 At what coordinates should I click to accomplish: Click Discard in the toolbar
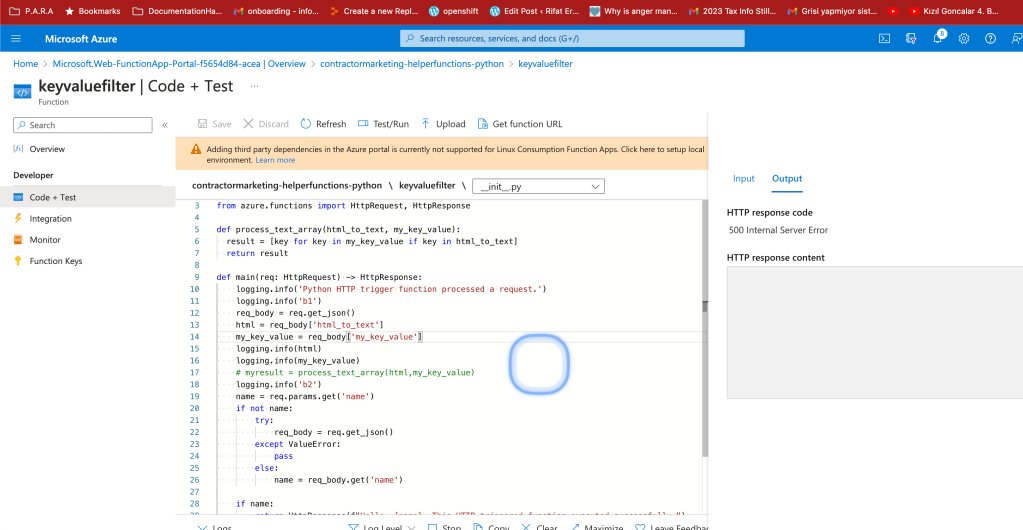[x=266, y=124]
